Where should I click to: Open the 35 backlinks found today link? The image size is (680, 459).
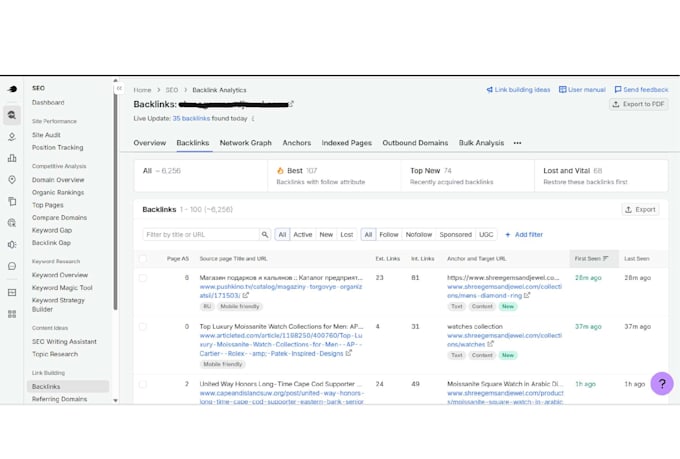tap(191, 118)
